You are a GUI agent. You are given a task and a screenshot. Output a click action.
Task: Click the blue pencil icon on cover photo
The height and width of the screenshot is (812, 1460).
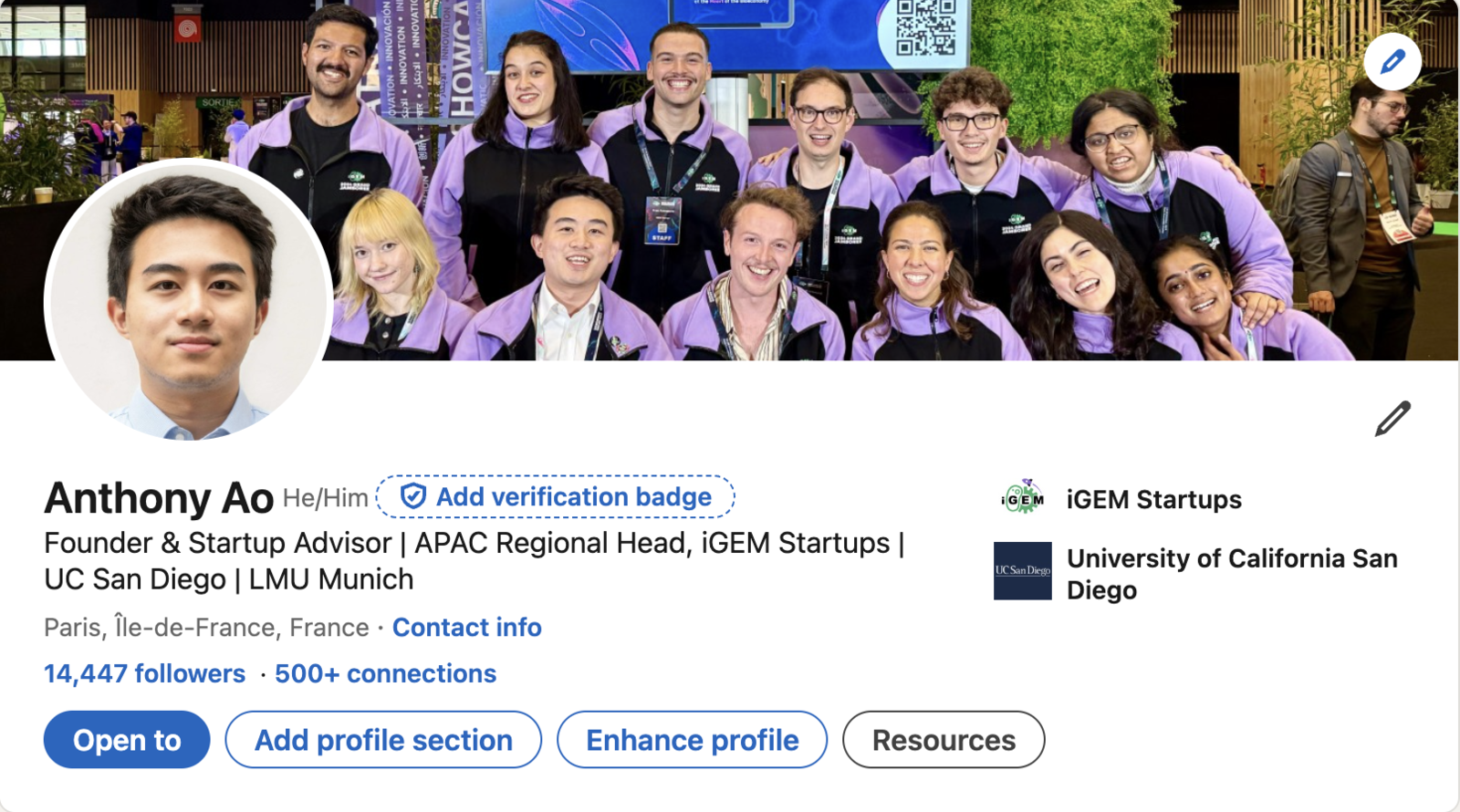coord(1392,62)
